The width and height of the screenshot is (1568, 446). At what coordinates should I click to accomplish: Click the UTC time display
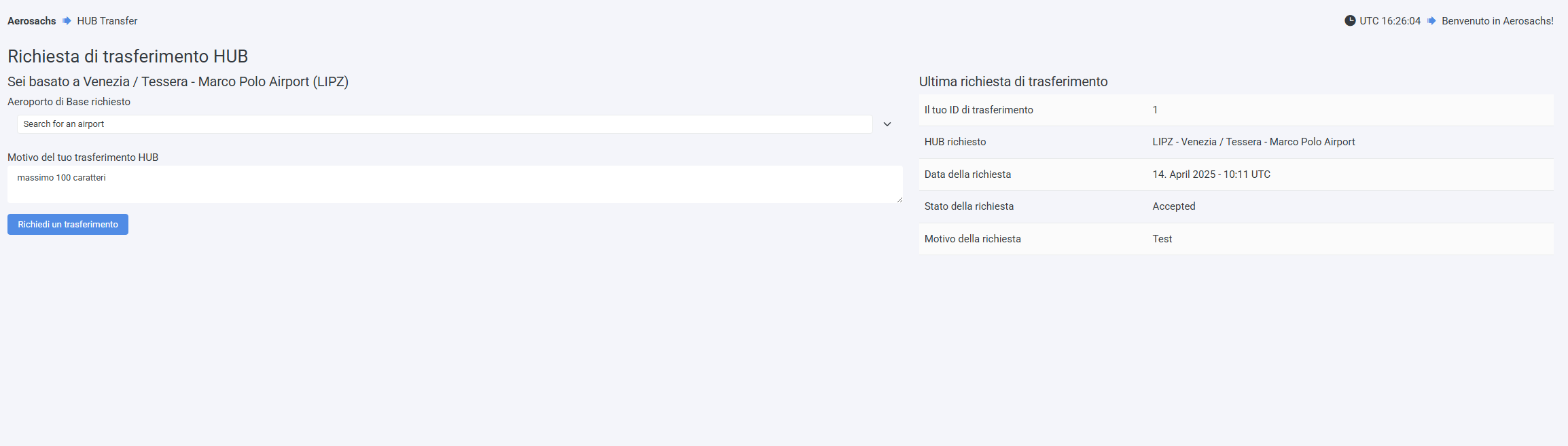pyautogui.click(x=1389, y=21)
